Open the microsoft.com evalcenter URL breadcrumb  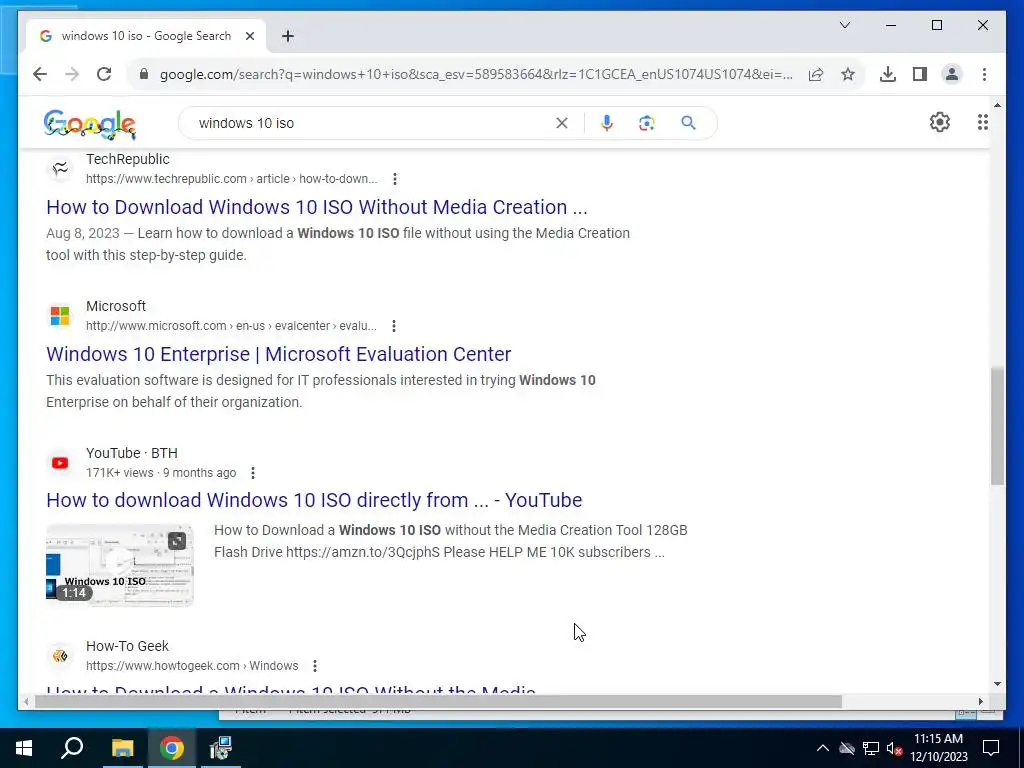tap(231, 326)
